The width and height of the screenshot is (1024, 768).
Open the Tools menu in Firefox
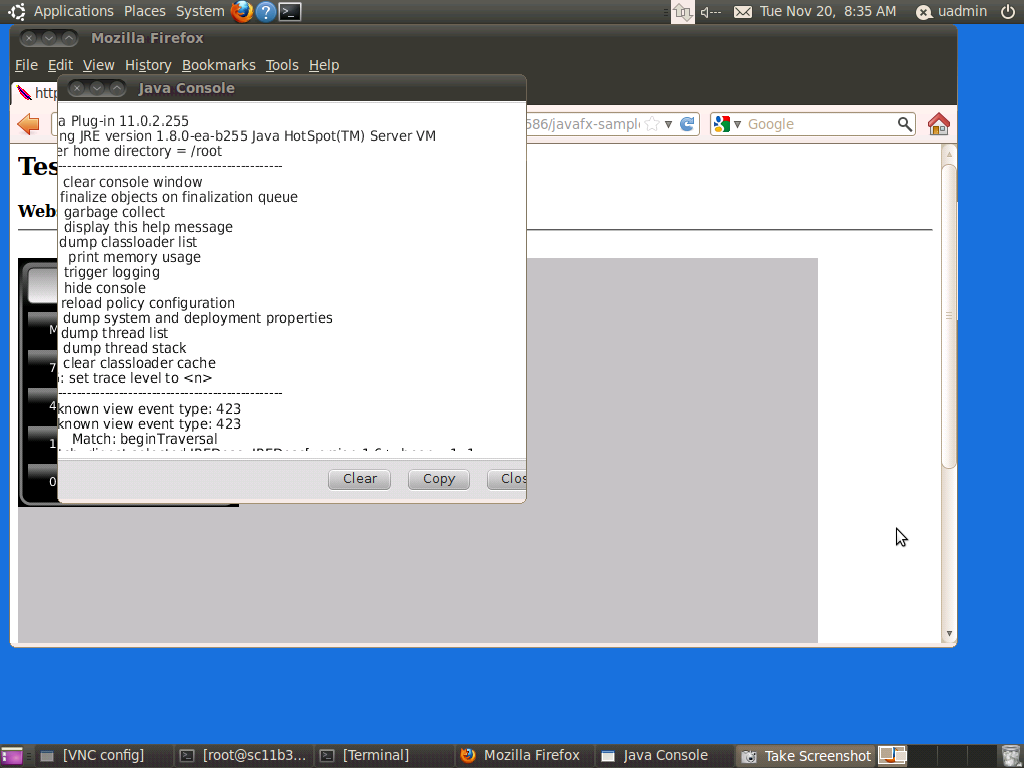[x=282, y=65]
